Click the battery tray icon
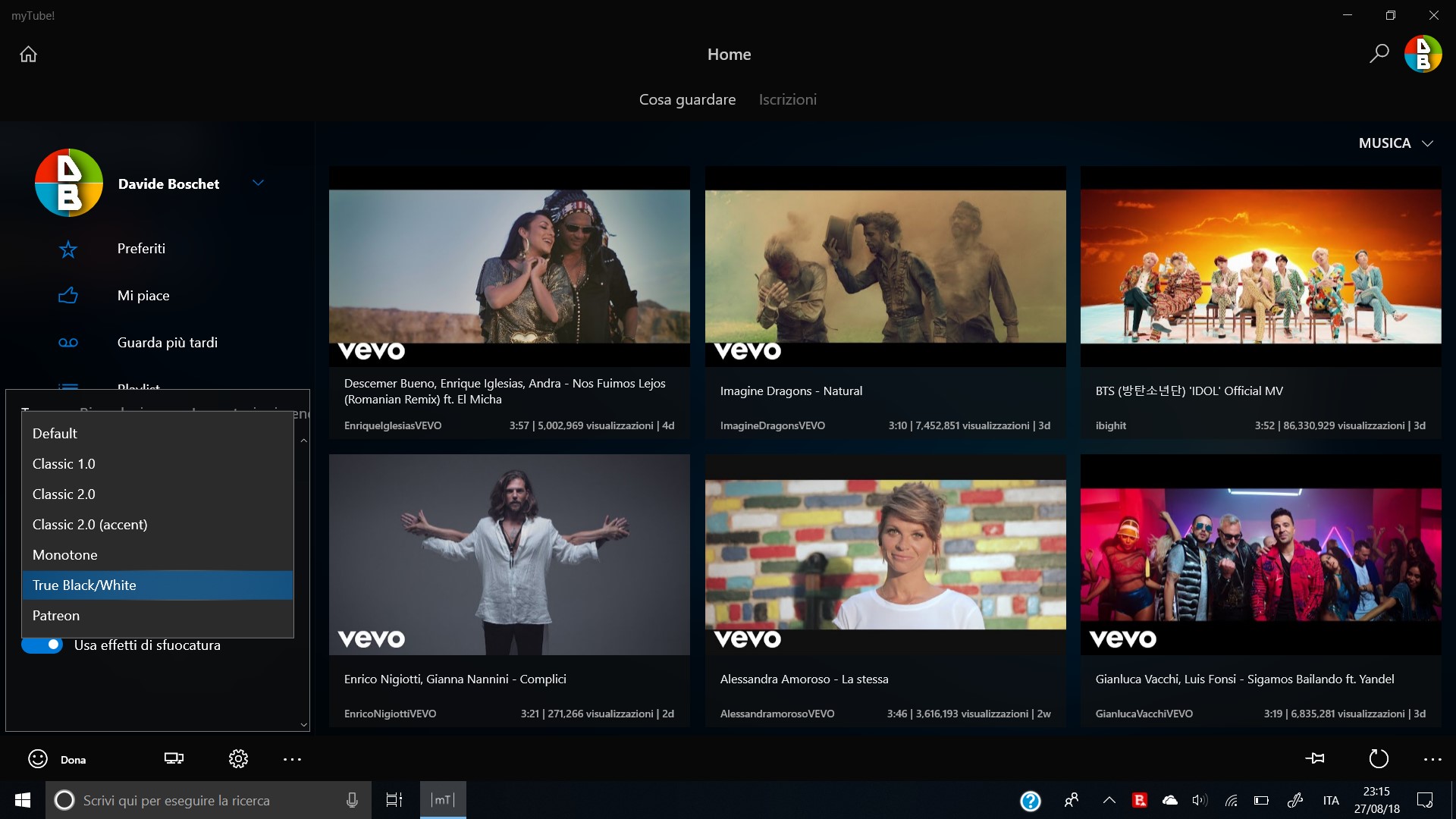1456x819 pixels. tap(1261, 800)
